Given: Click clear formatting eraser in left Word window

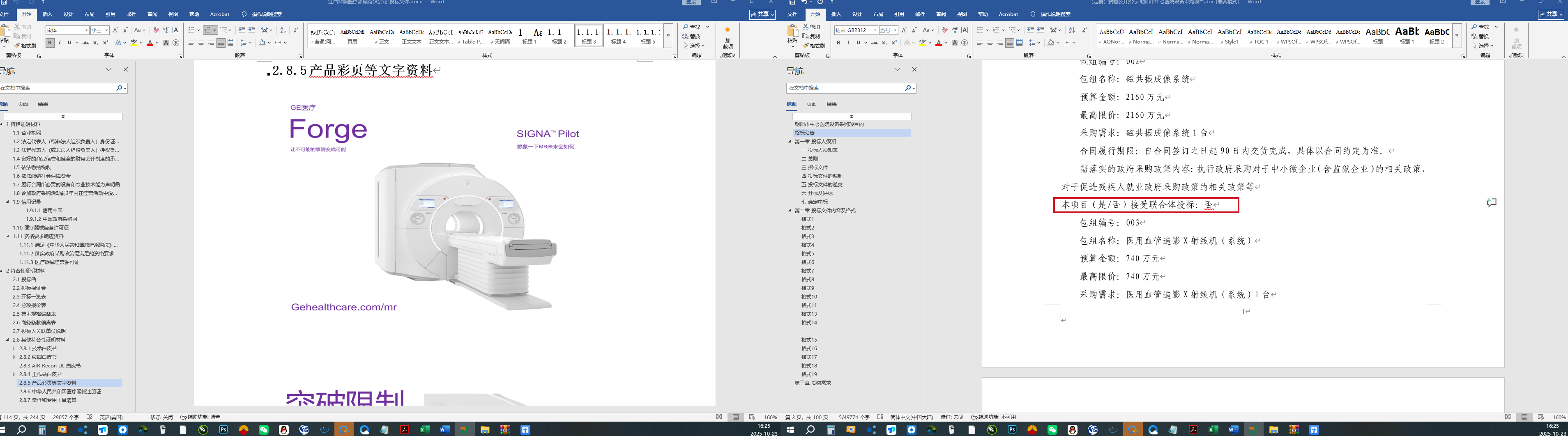Looking at the screenshot, I should pos(157,30).
